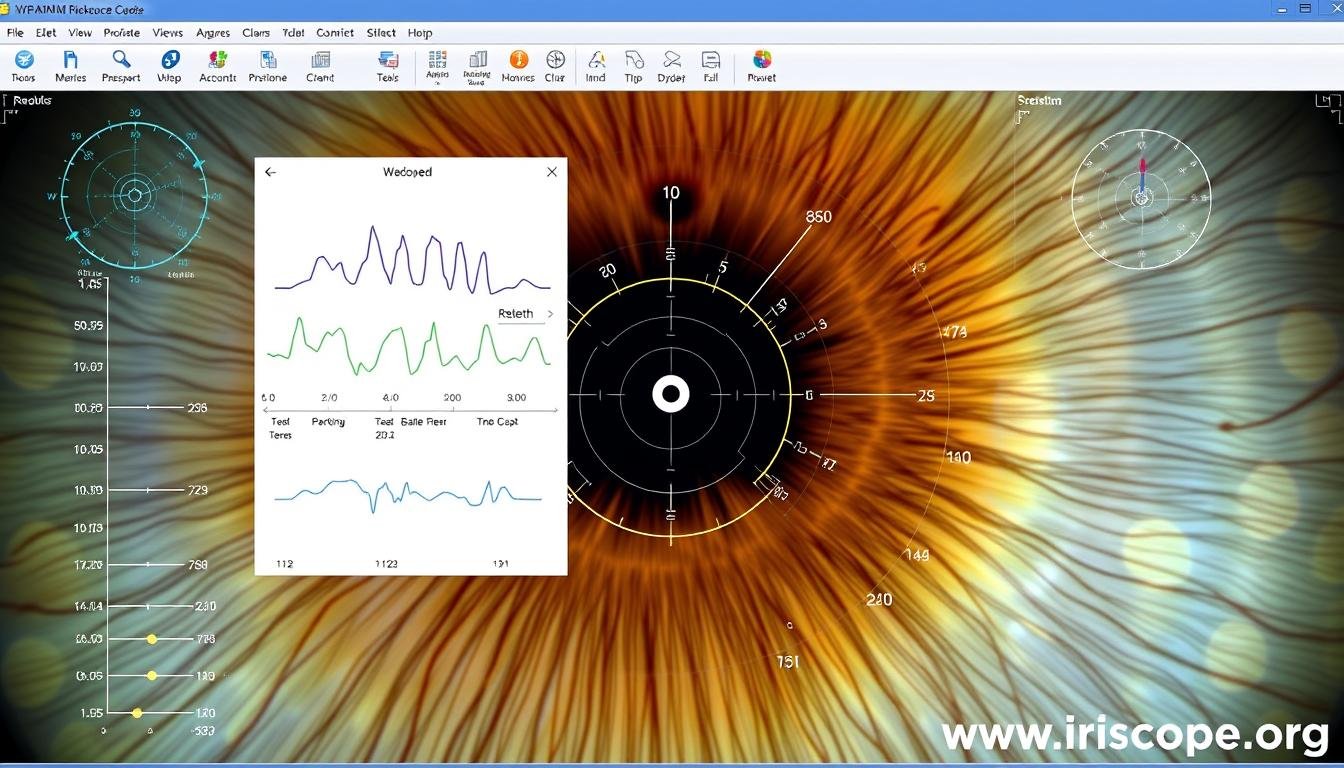This screenshot has width=1344, height=768.
Task: Click the slider tick on the 280 row
Action: [x=148, y=606]
